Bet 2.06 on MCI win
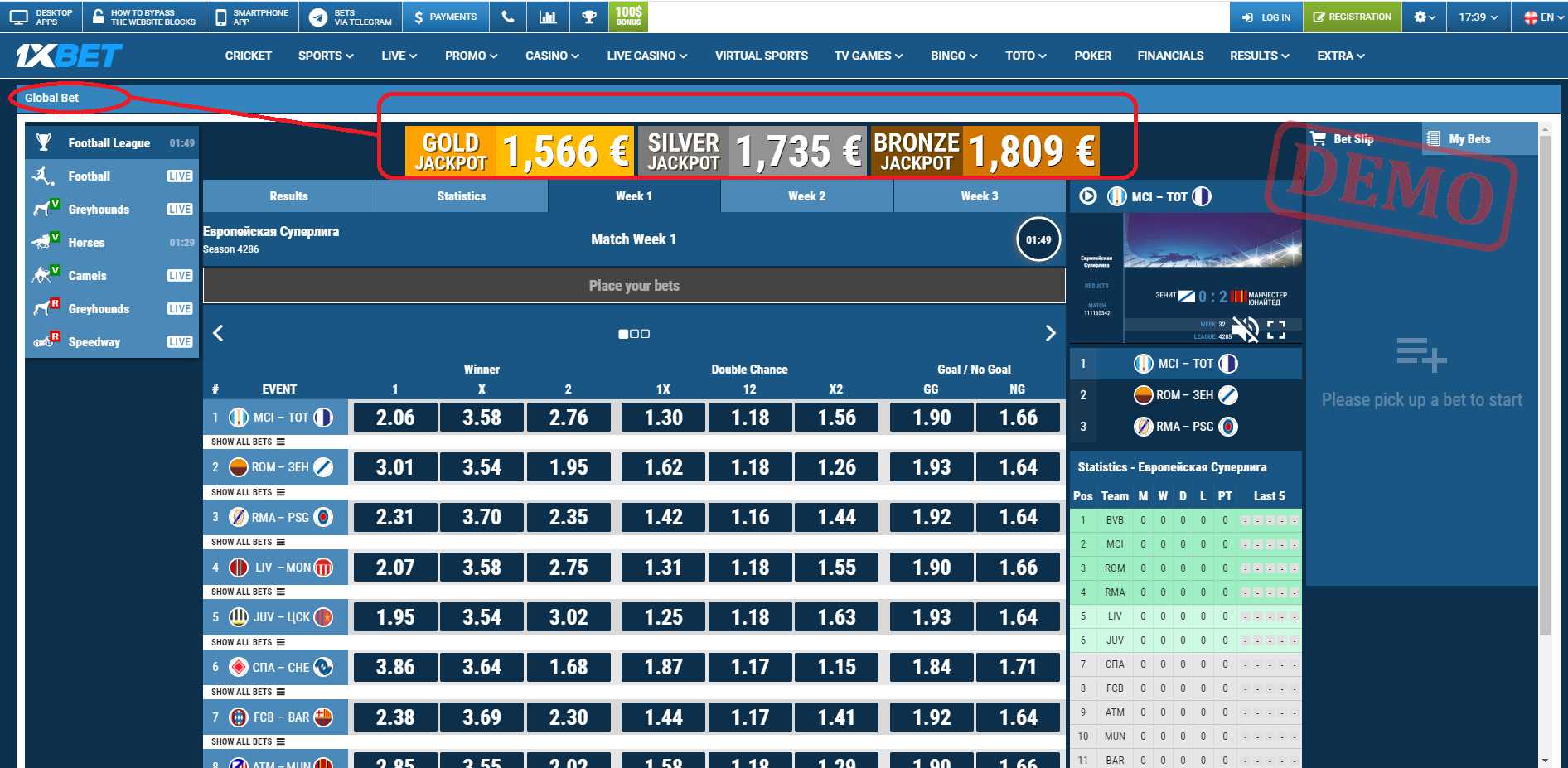Screen dimensions: 1568x768 click(395, 418)
